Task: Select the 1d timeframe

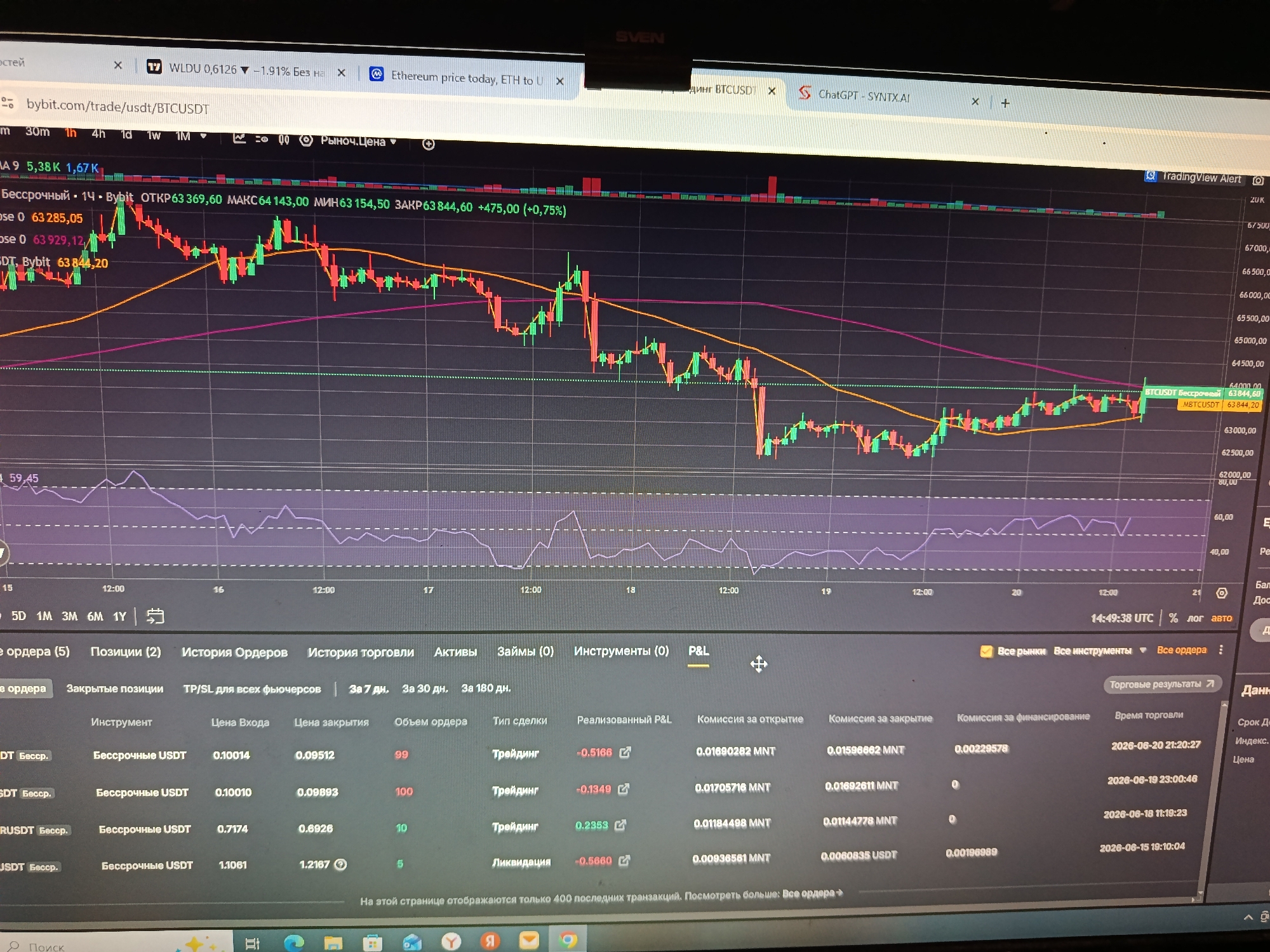Action: coord(126,135)
